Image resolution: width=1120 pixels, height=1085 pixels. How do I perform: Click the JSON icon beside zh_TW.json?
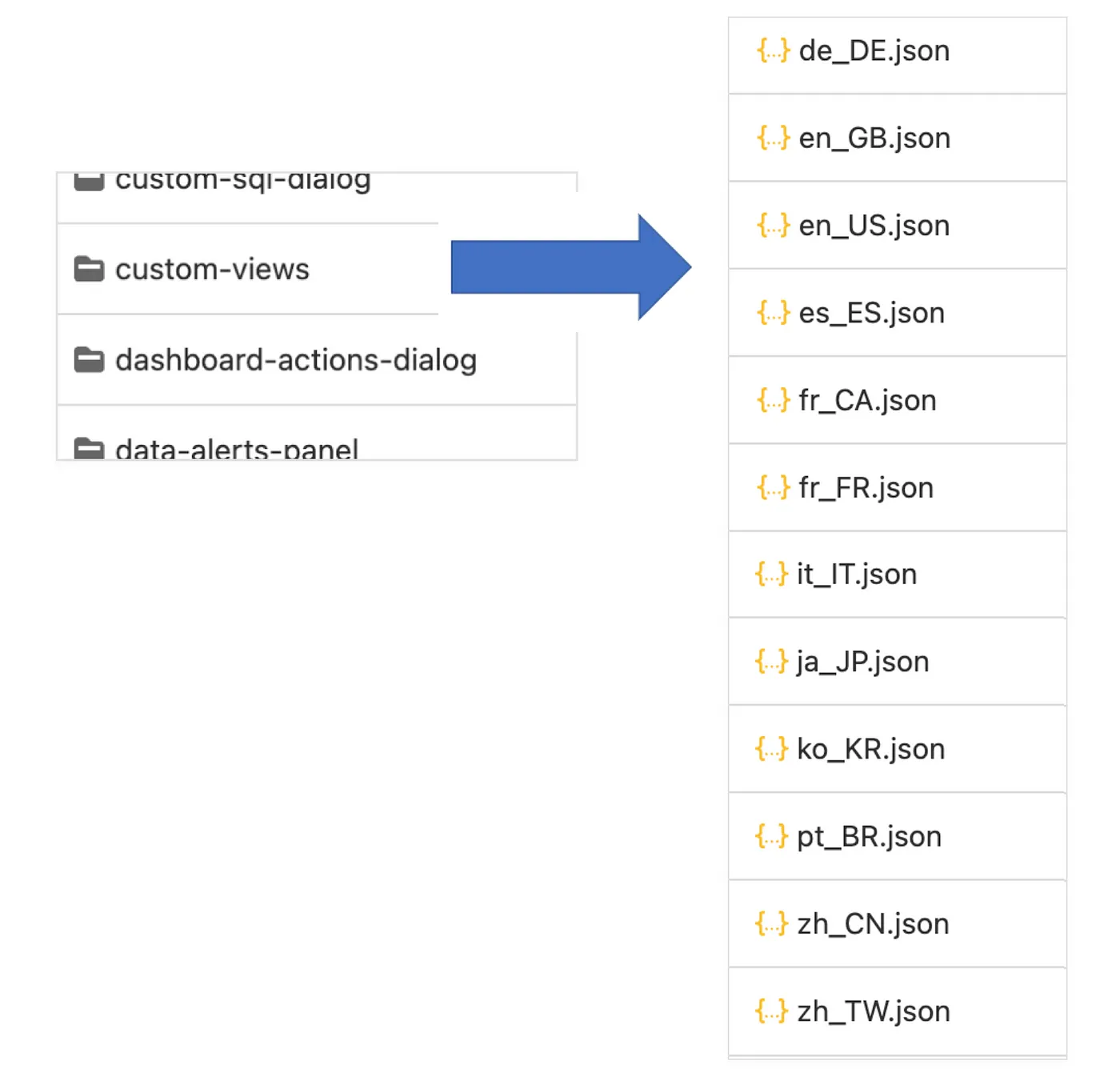pyautogui.click(x=771, y=1011)
